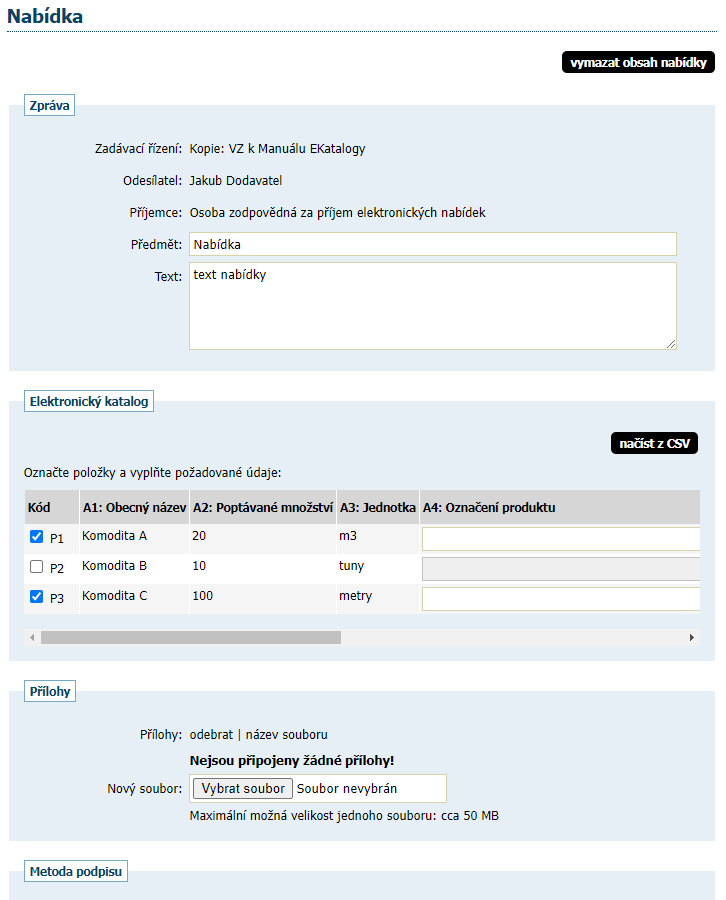Screen dimensions: 726x900
Task: Select the 'Zpráva' section label
Action: [x=49, y=105]
